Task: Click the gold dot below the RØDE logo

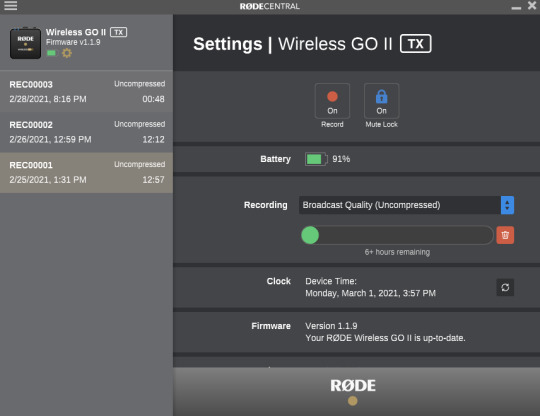Action: (353, 401)
